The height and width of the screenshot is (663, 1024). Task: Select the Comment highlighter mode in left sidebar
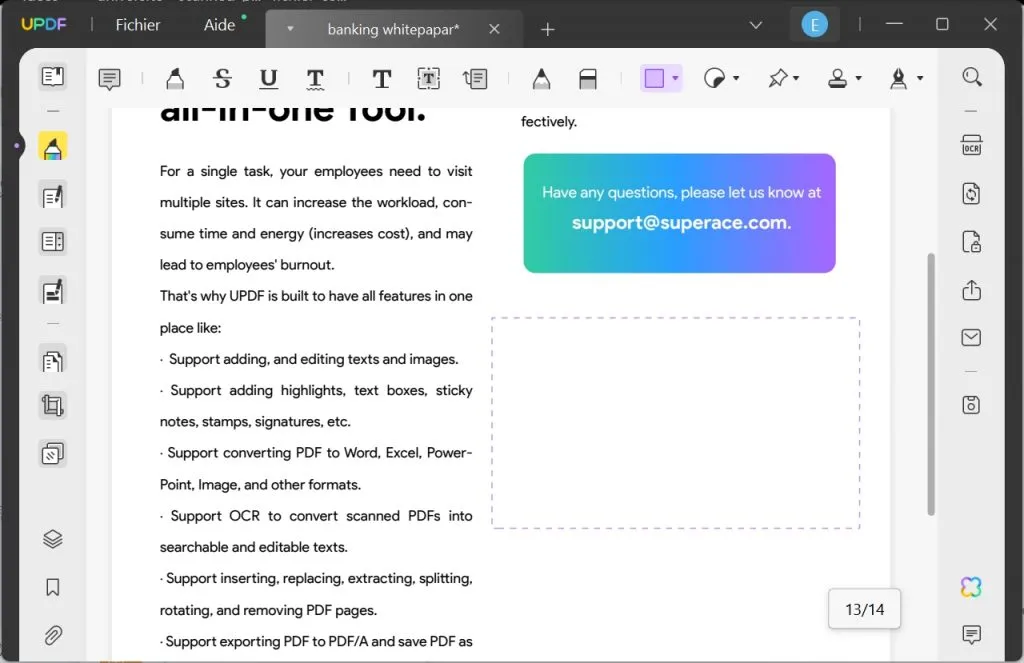[52, 147]
